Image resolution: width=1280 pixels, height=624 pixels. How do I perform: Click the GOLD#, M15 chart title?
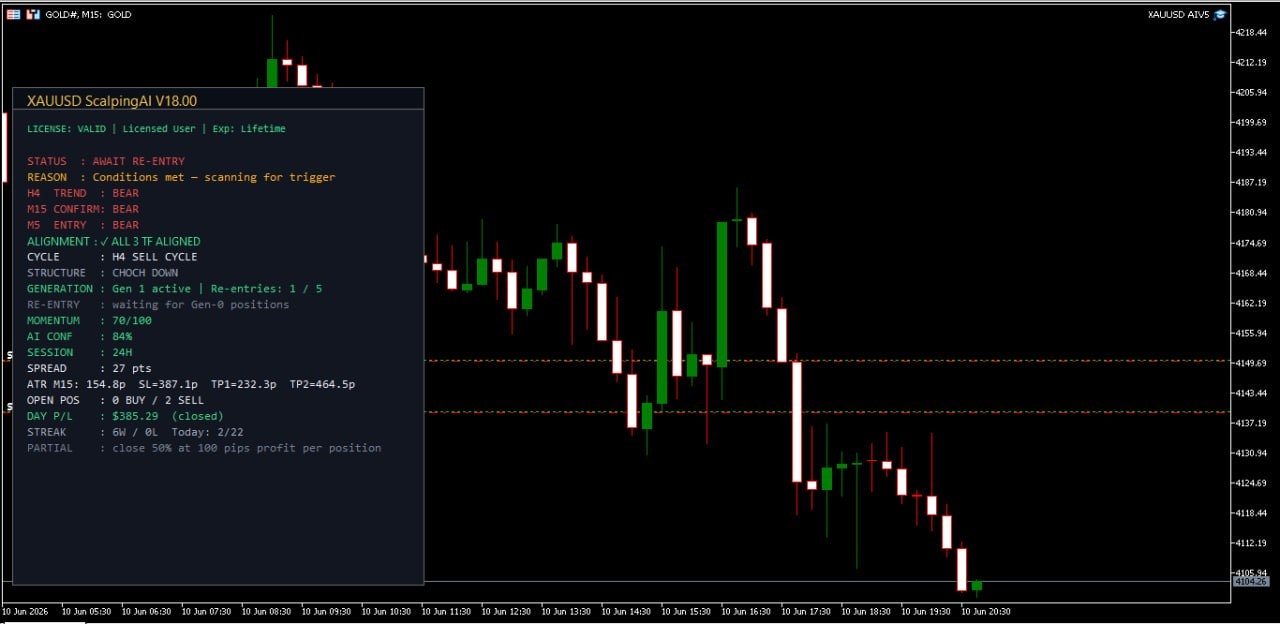pos(88,15)
